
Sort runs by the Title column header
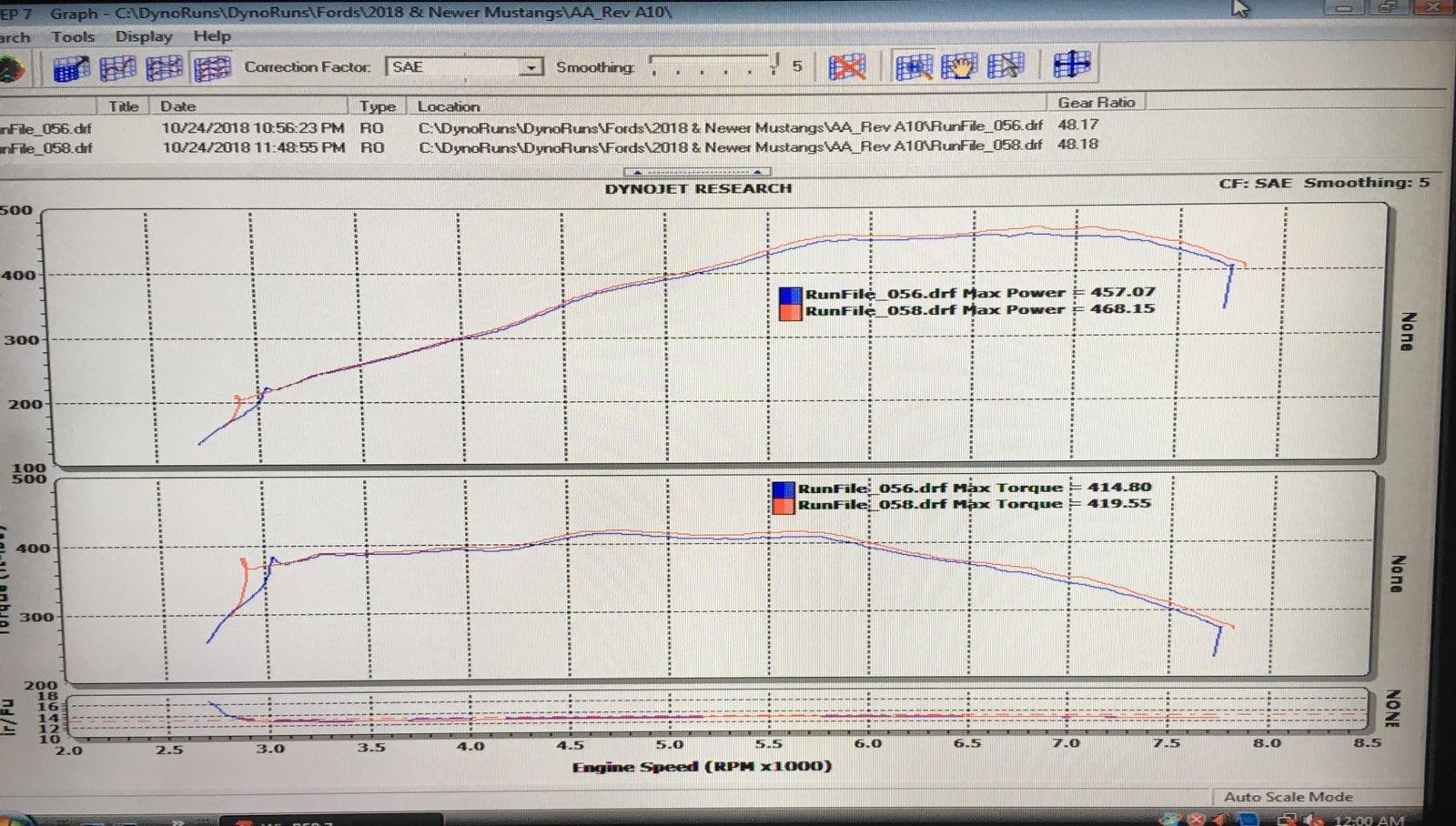[124, 106]
